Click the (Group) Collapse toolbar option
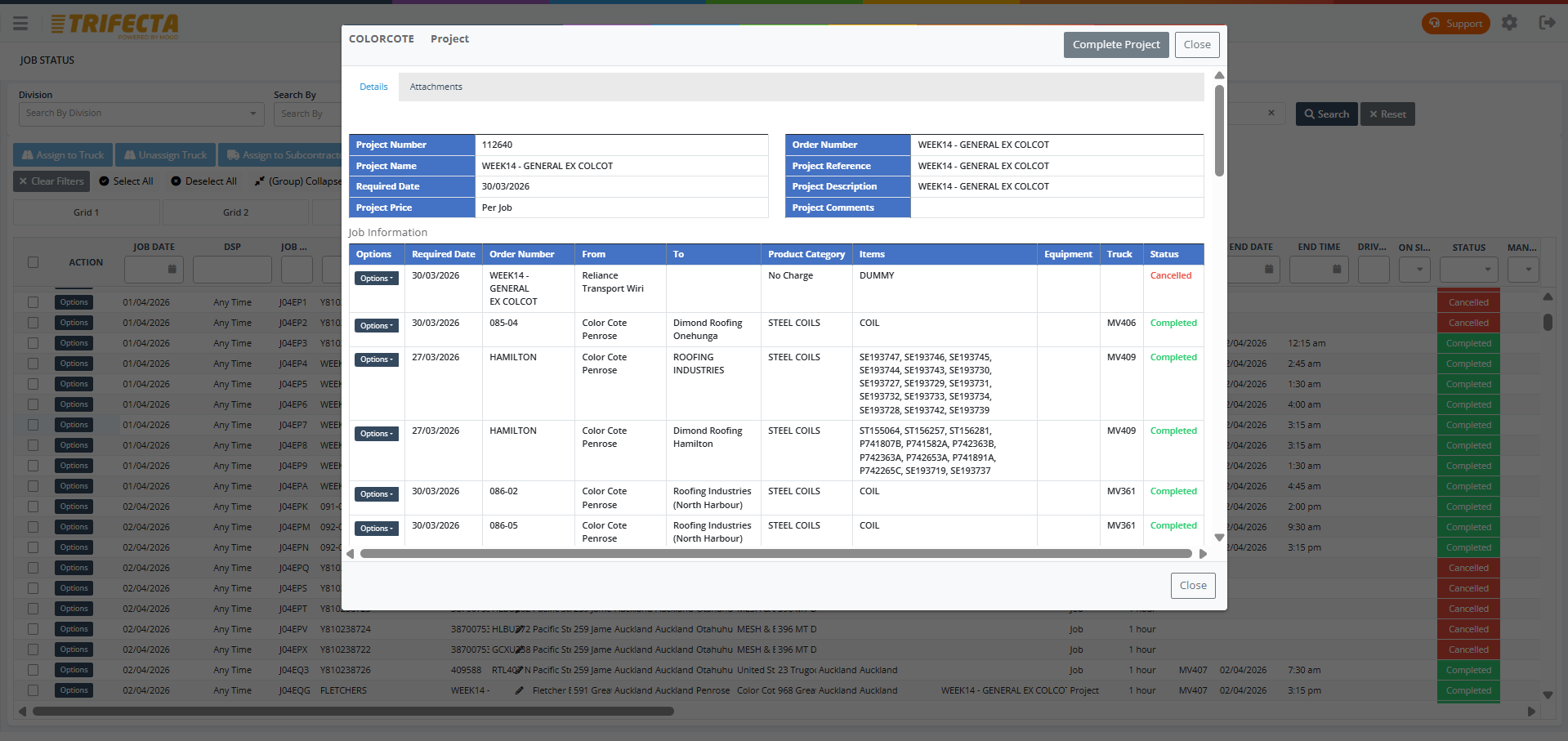This screenshot has height=741, width=1568. (x=298, y=181)
